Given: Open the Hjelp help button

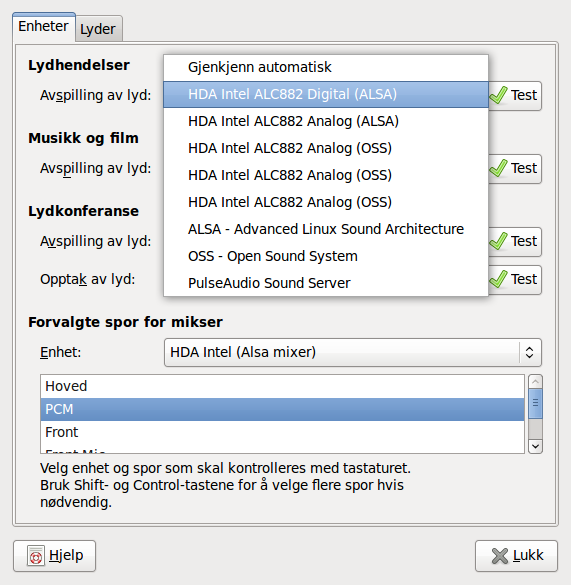Looking at the screenshot, I should pos(54,556).
